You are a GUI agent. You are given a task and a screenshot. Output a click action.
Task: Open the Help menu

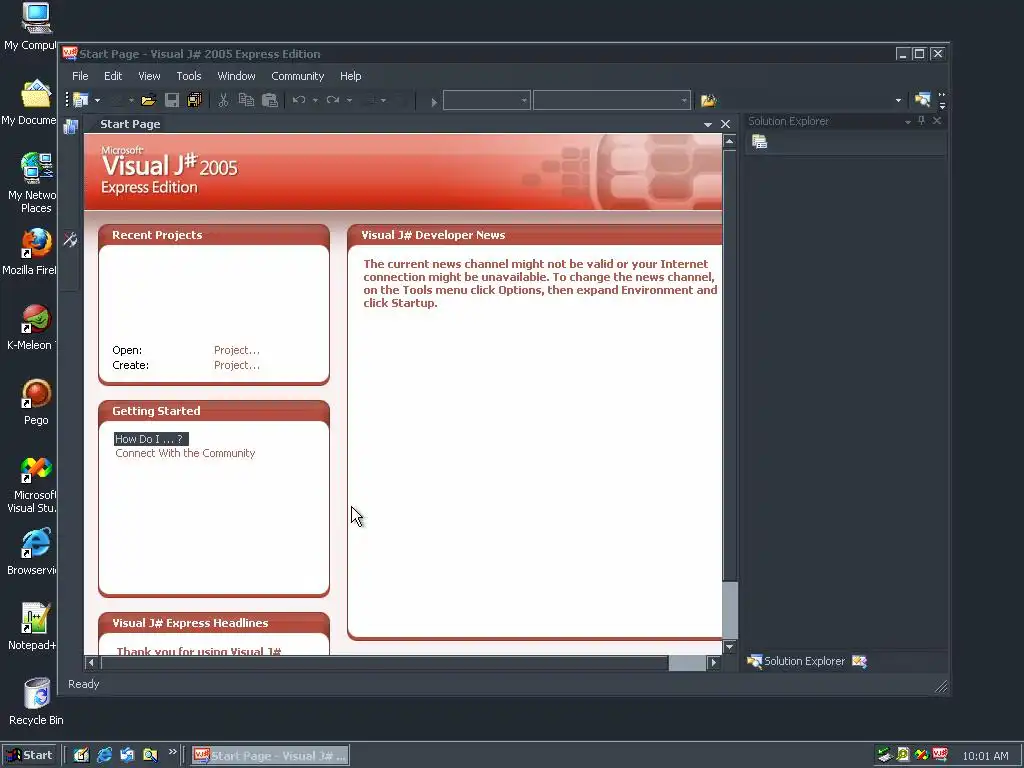[x=351, y=76]
